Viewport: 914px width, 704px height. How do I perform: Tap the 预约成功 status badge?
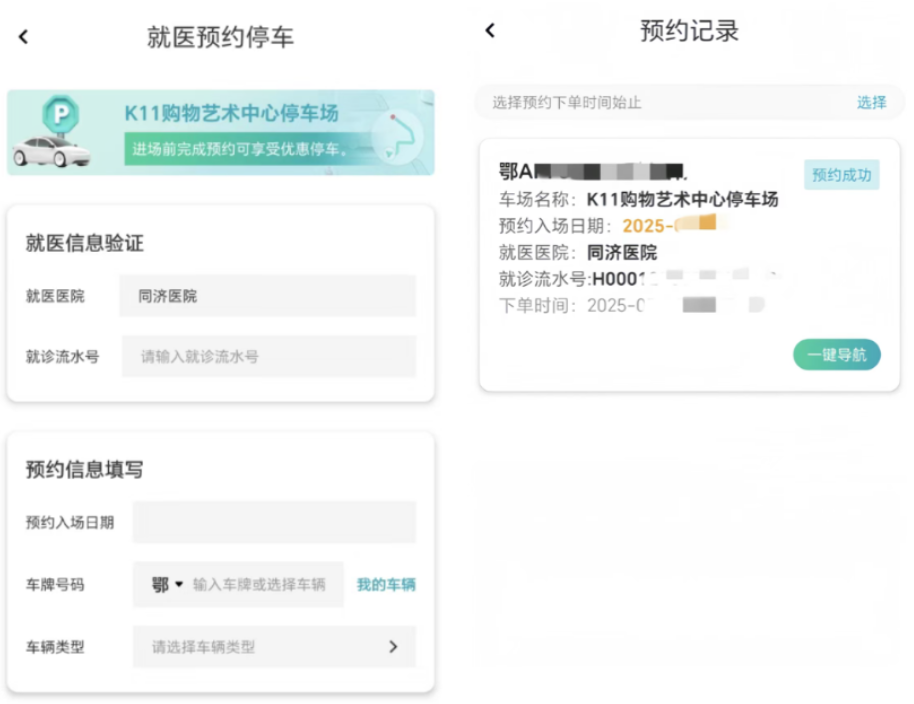click(x=841, y=175)
